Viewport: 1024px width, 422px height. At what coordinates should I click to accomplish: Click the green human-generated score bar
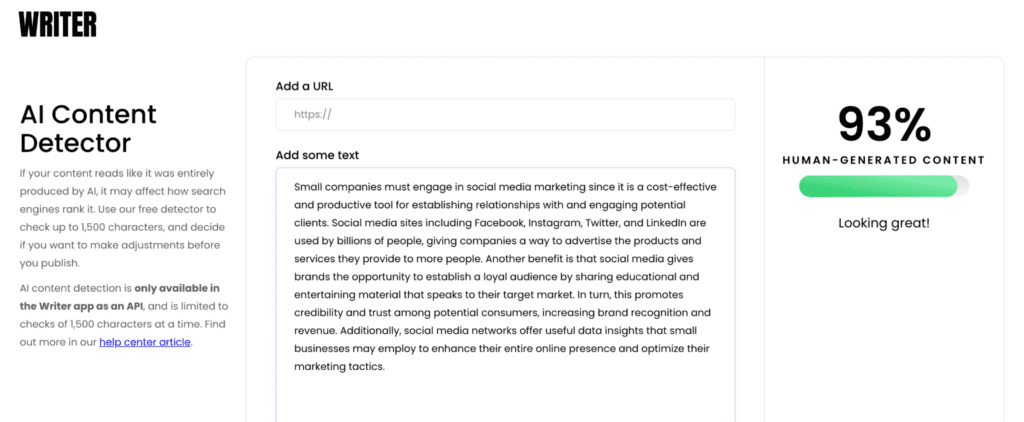(878, 186)
